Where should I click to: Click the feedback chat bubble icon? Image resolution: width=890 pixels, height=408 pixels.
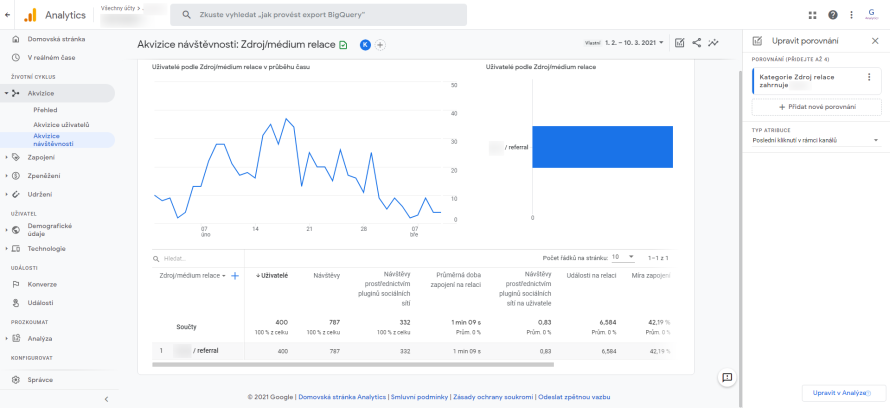(x=727, y=377)
